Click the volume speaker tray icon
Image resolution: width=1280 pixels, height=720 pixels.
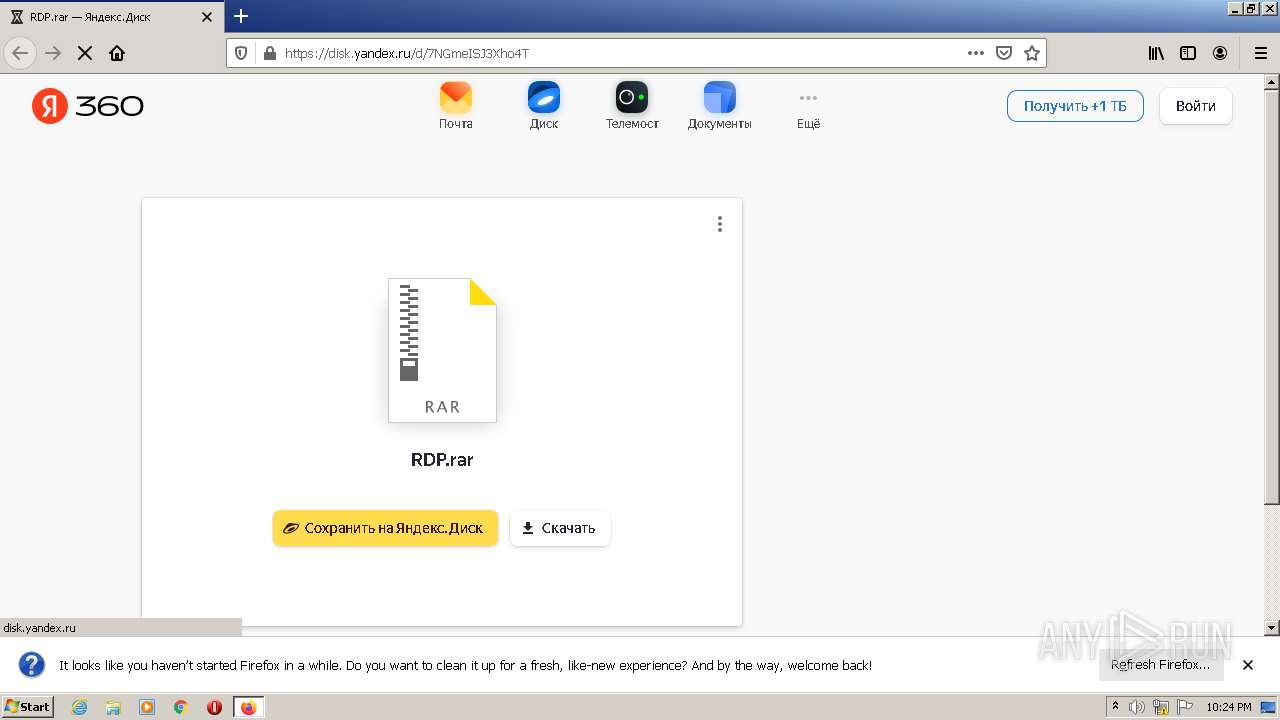coord(1137,707)
